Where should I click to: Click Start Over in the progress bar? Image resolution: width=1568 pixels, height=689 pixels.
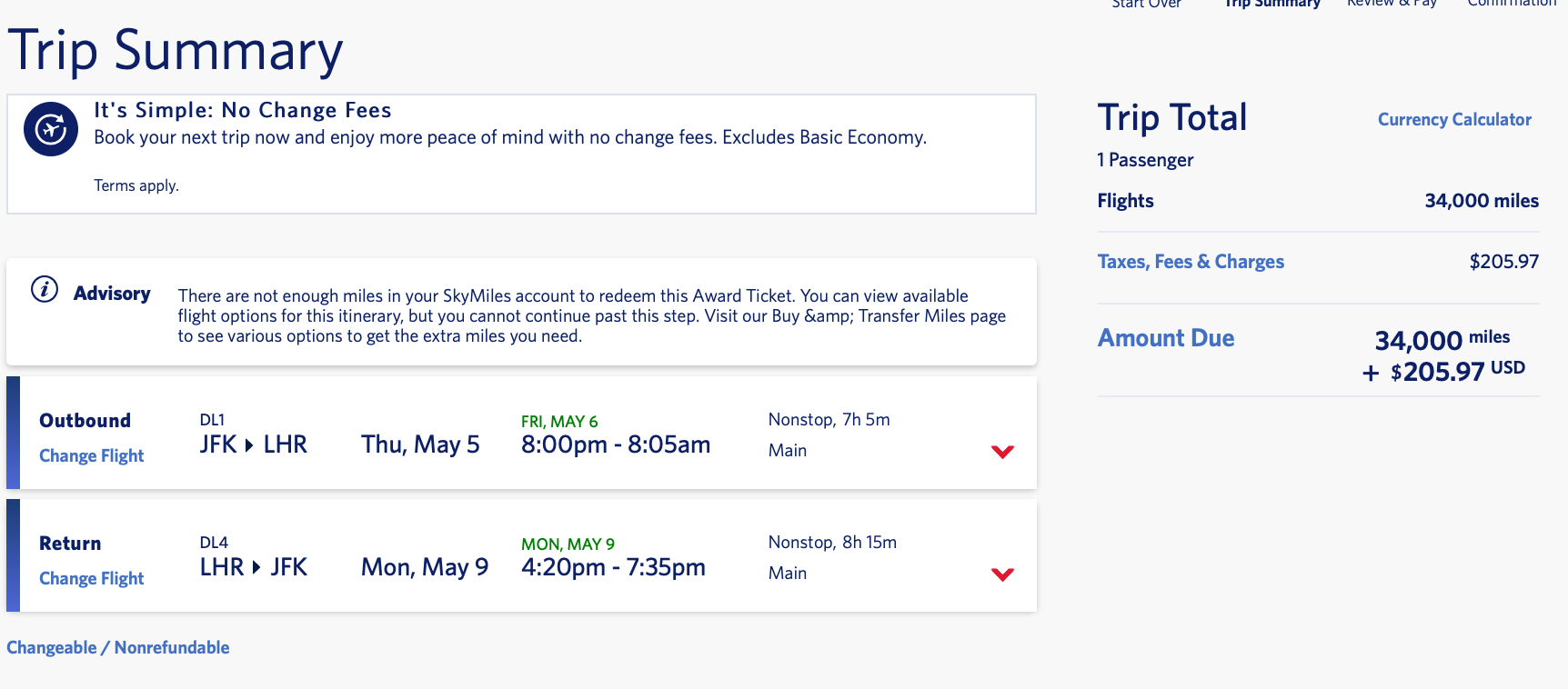tap(1146, 5)
